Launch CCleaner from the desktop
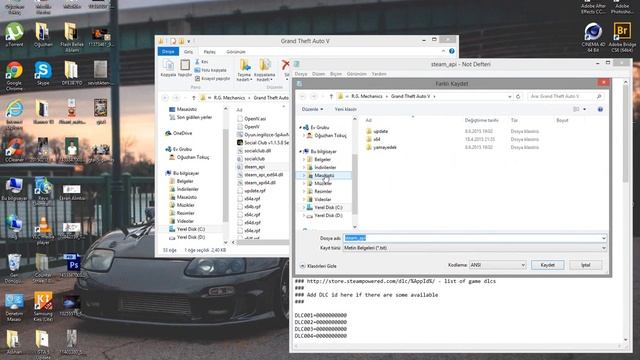This screenshot has height=360, width=640. coord(14,150)
